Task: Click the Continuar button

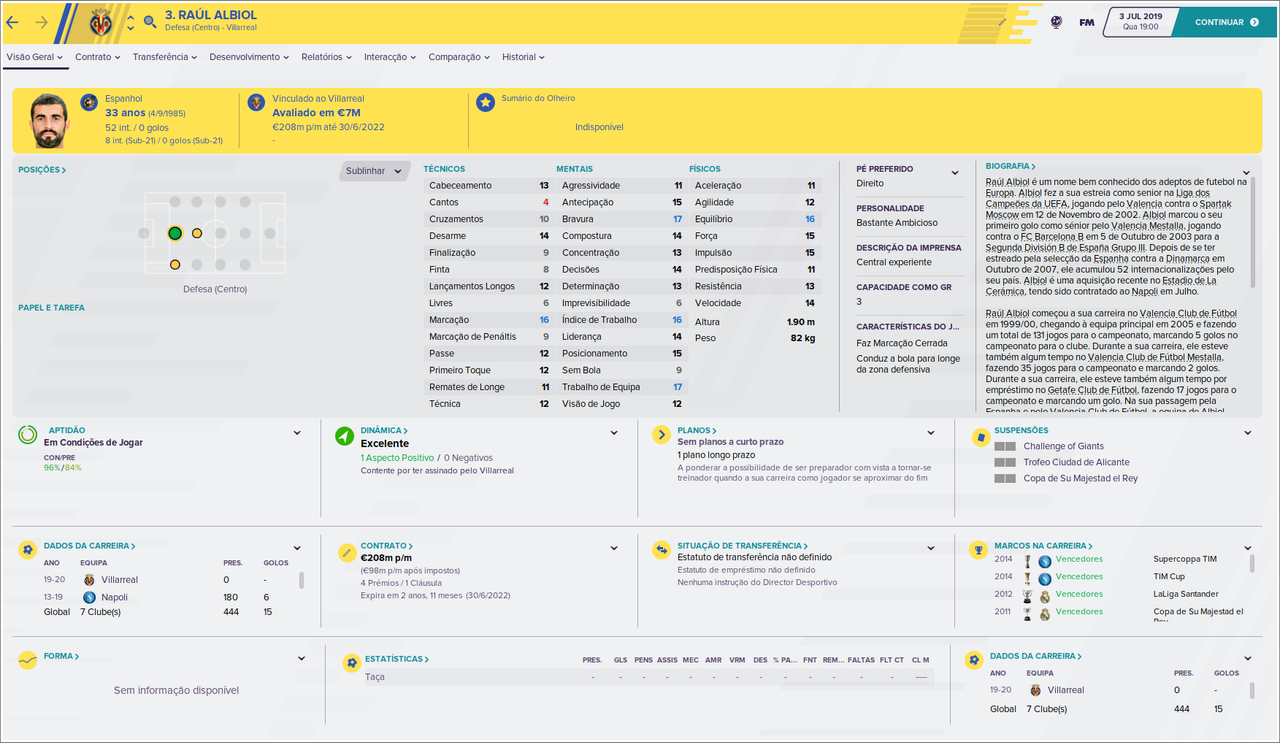Action: pos(1227,22)
